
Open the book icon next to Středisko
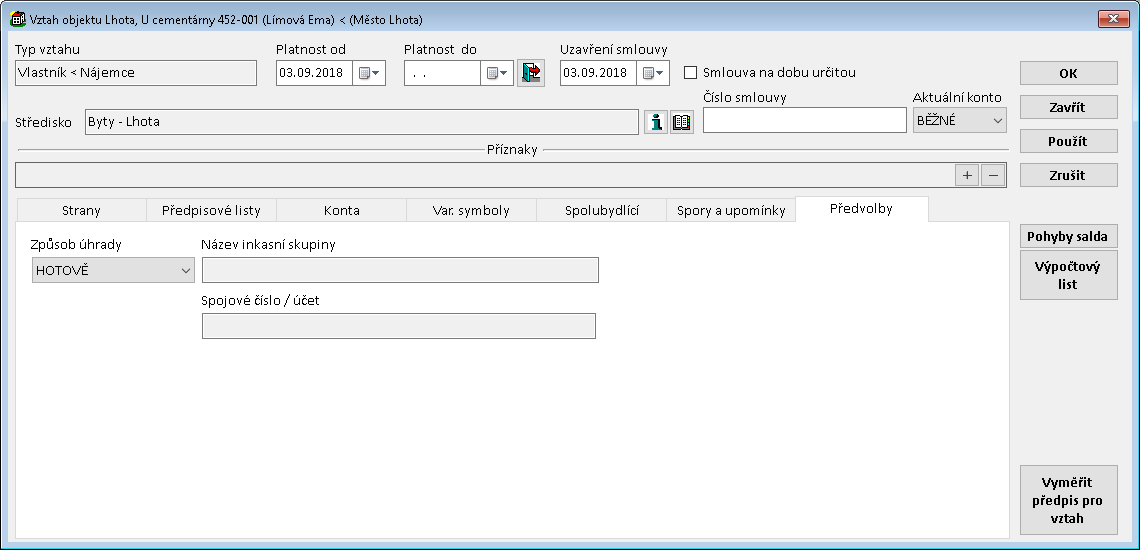[x=682, y=122]
